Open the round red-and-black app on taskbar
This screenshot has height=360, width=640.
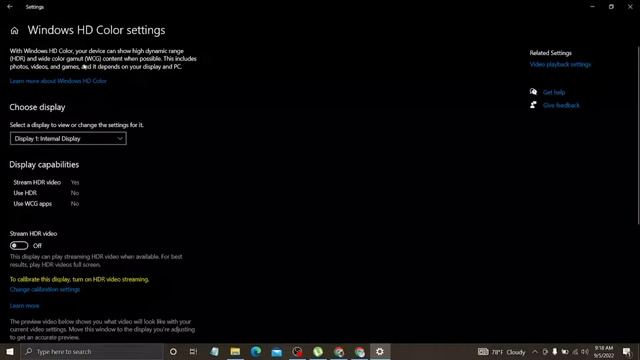298,351
